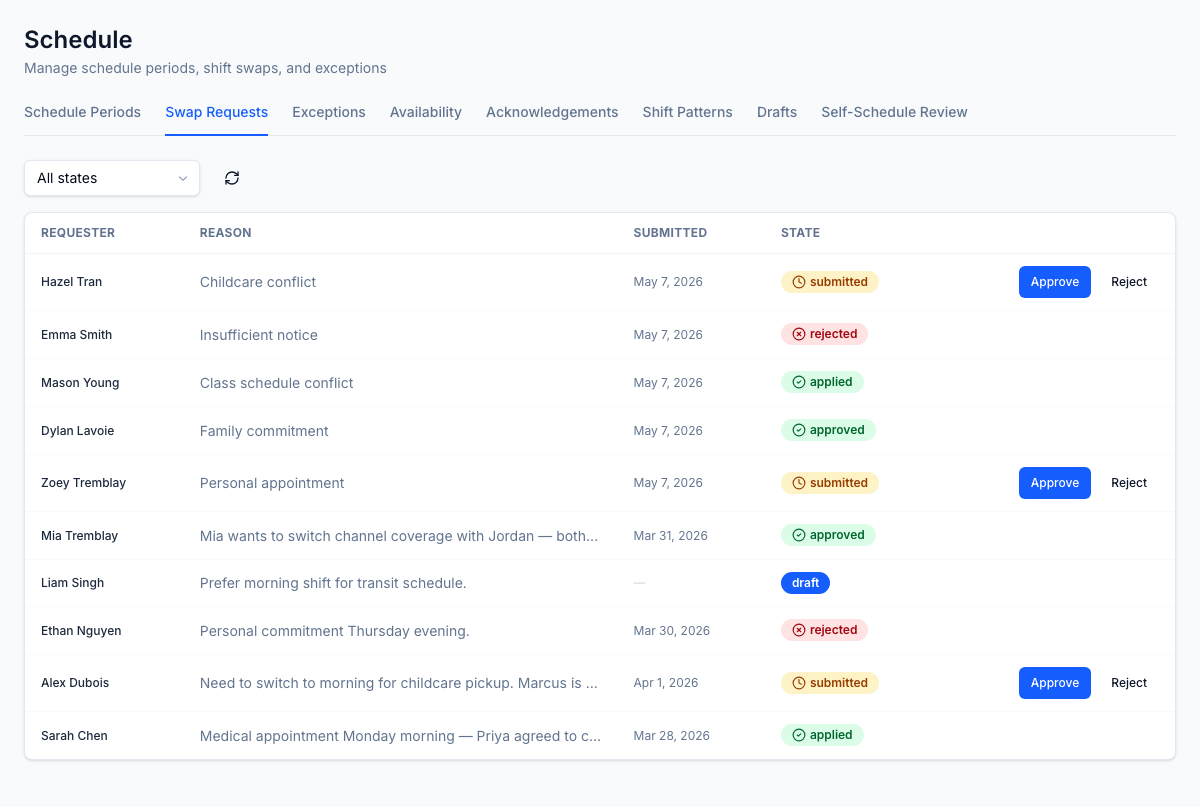Select the Swap Requests tab
Image resolution: width=1200 pixels, height=807 pixels.
click(x=216, y=112)
